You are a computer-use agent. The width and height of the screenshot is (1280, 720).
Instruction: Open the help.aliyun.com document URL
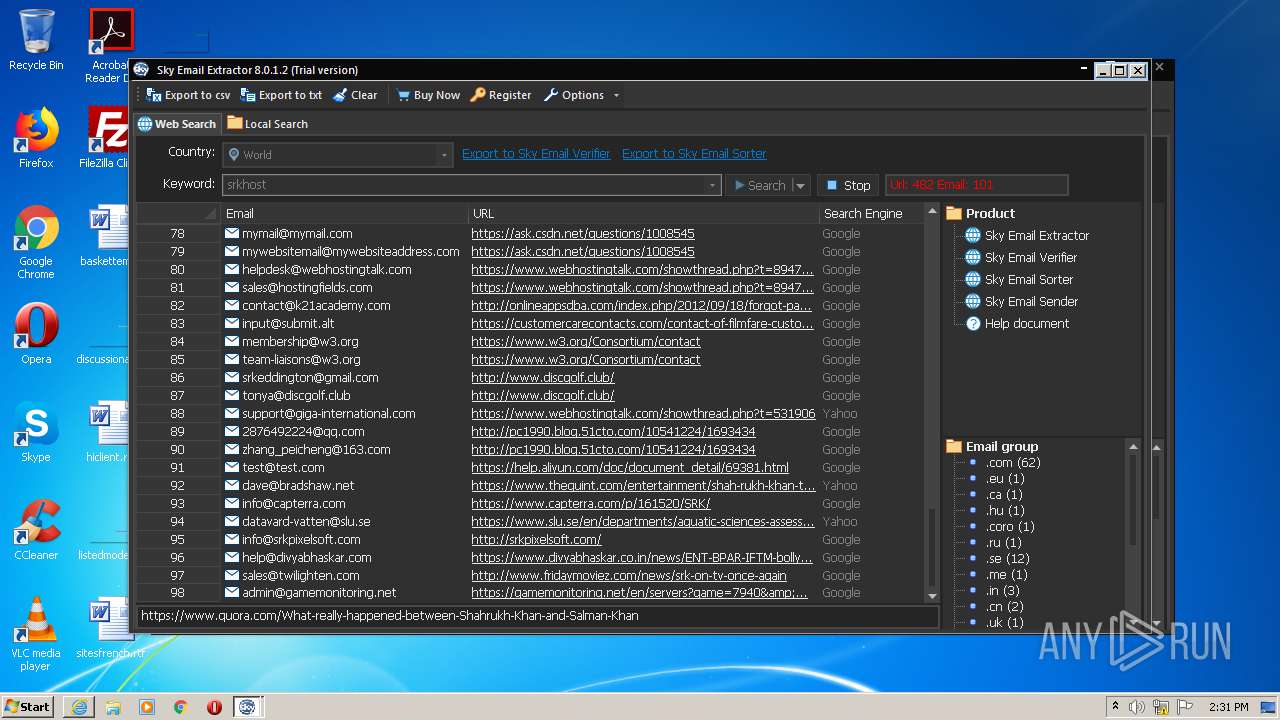point(630,467)
